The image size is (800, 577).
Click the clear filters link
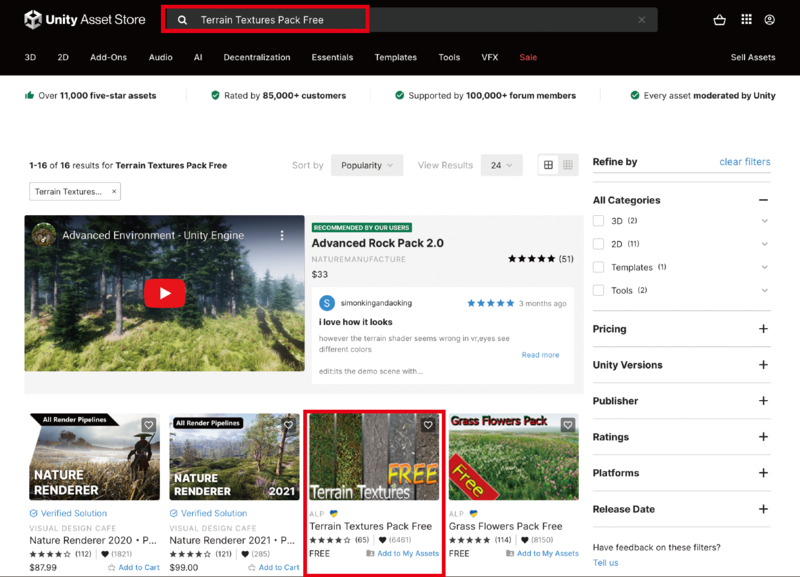coord(745,162)
